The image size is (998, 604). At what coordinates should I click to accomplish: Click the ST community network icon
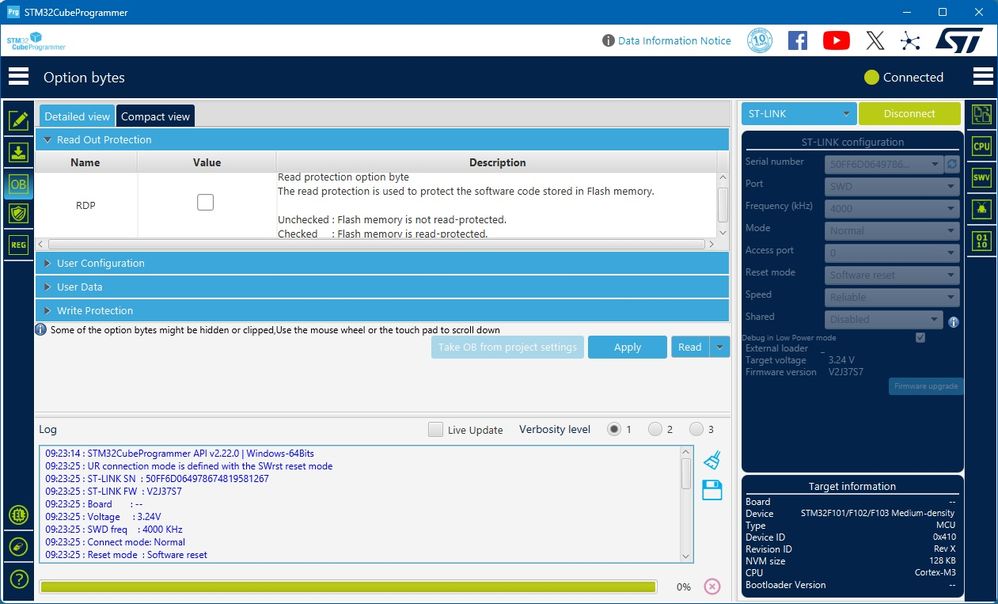pyautogui.click(x=910, y=41)
